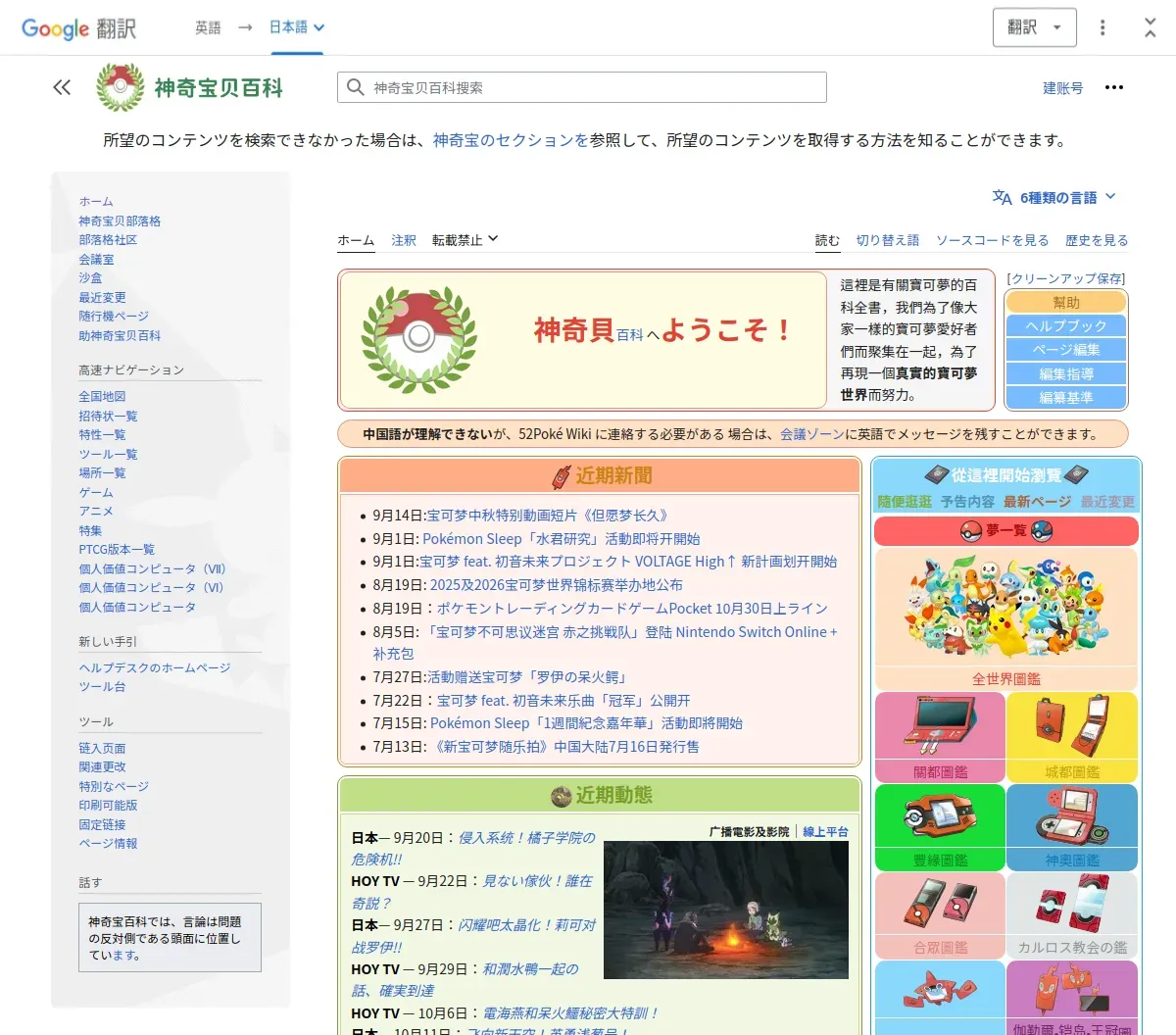Click the 幫助 header button
The height and width of the screenshot is (1035, 1176).
[1066, 303]
